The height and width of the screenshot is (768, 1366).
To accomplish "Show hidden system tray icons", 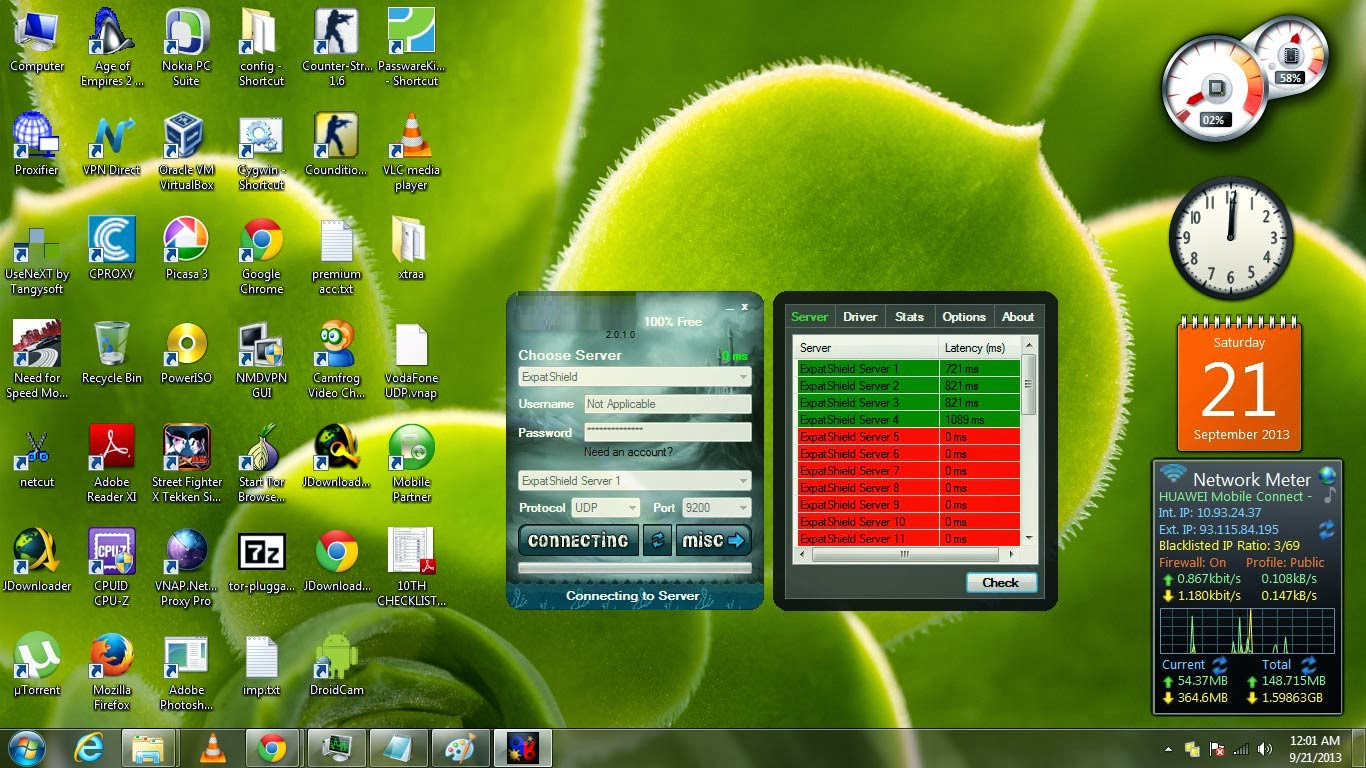I will pyautogui.click(x=1168, y=749).
